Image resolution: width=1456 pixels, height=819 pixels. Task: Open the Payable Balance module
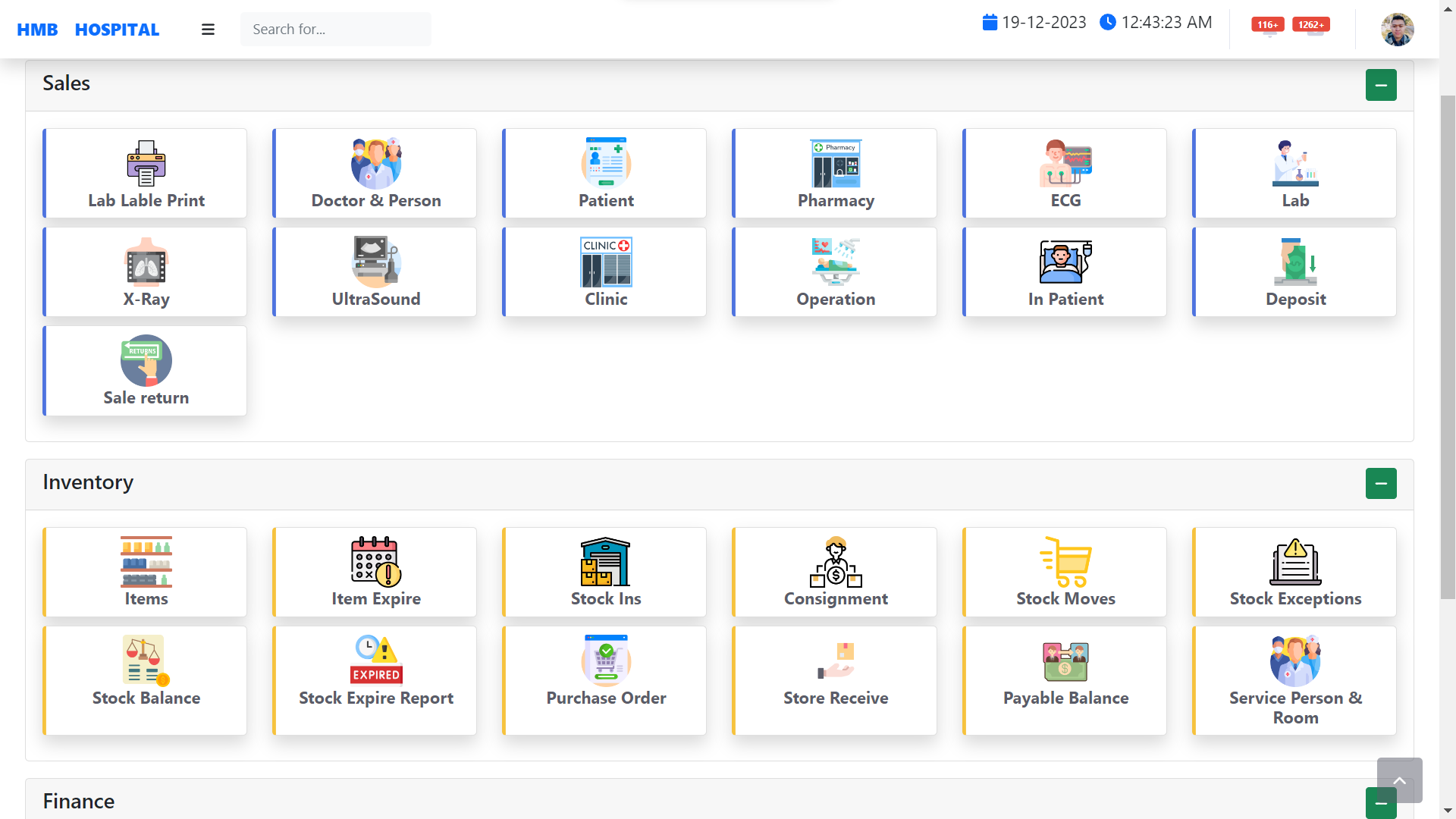pos(1065,680)
